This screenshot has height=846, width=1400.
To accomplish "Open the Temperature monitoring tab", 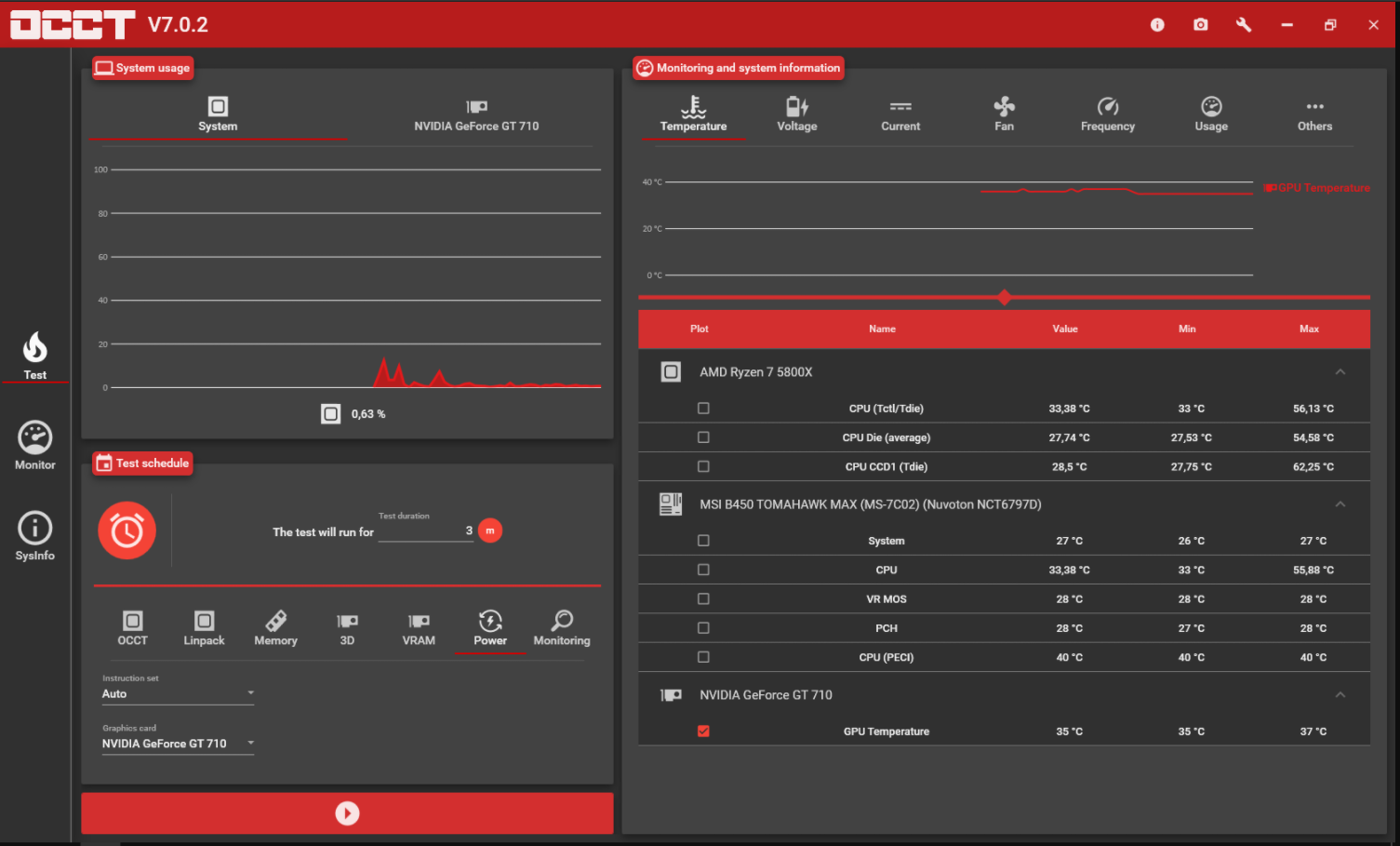I will click(693, 114).
